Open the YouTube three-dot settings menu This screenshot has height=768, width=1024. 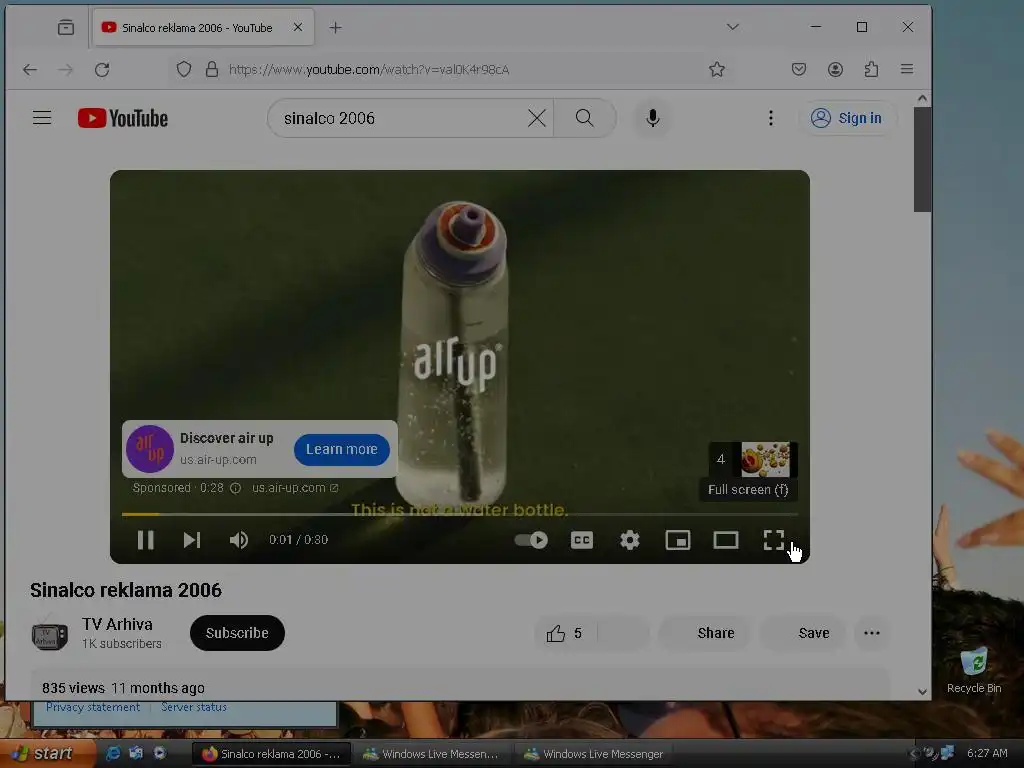tap(771, 118)
